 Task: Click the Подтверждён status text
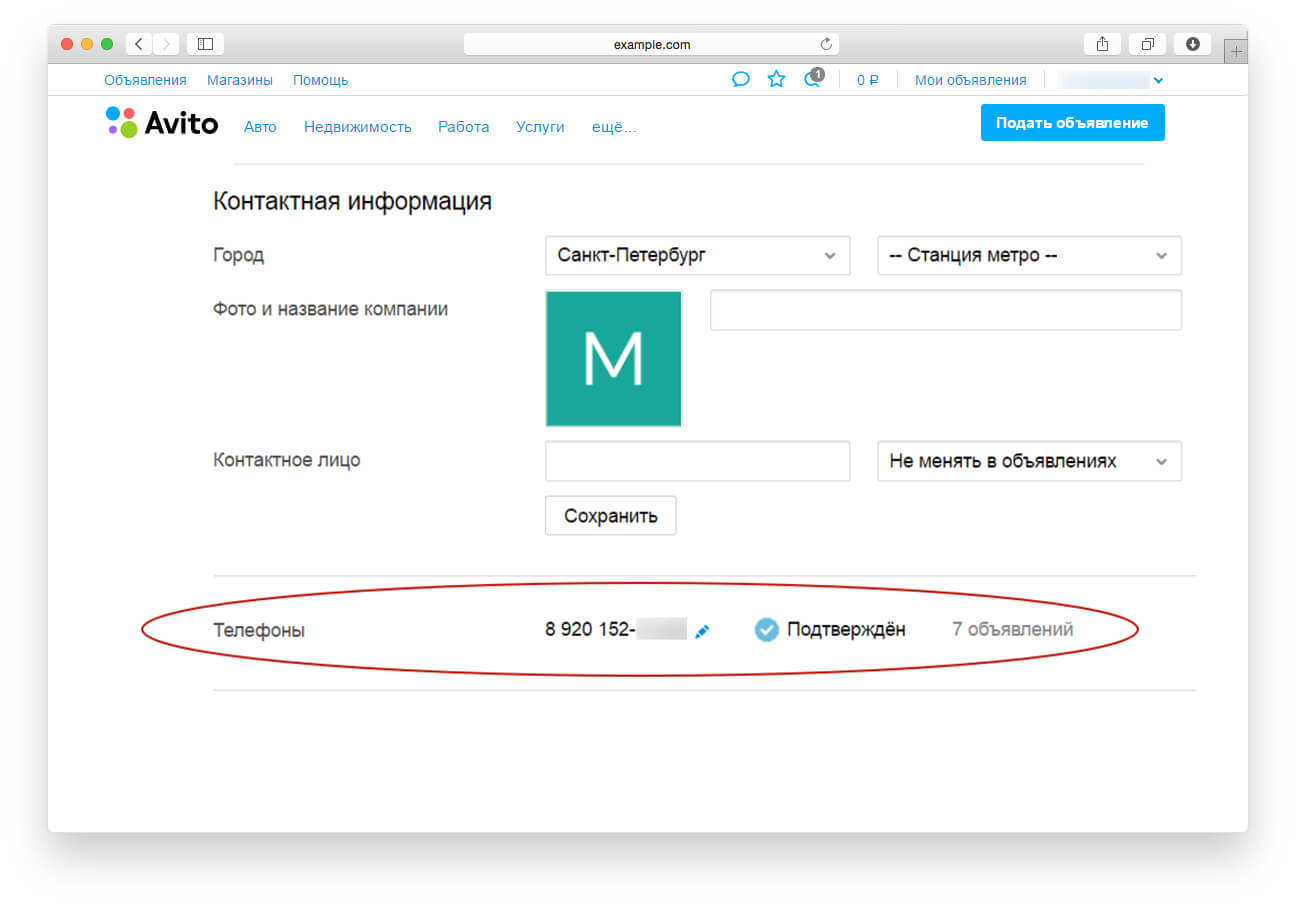tap(846, 630)
